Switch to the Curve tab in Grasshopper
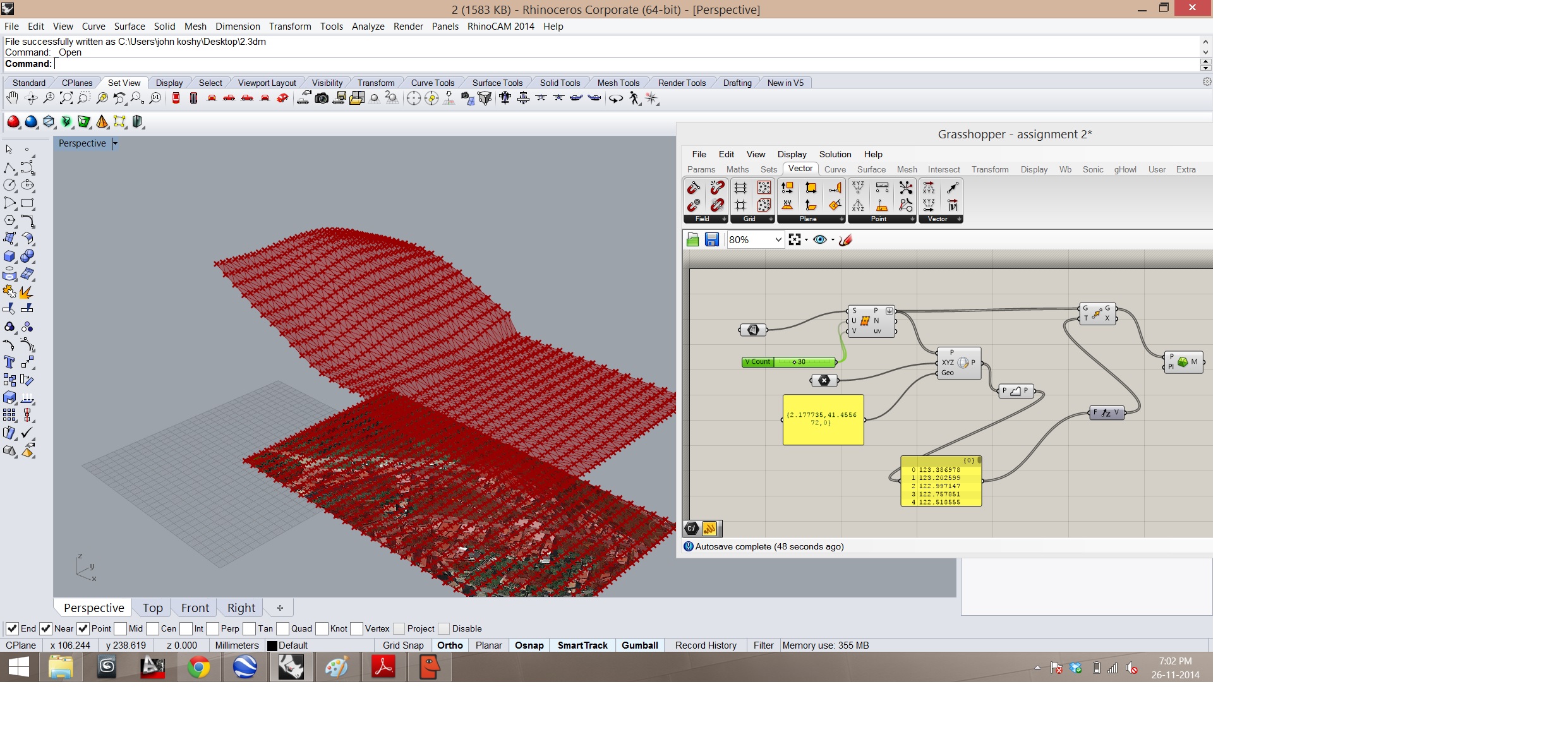Screen dimensions: 1568x732 [x=835, y=169]
